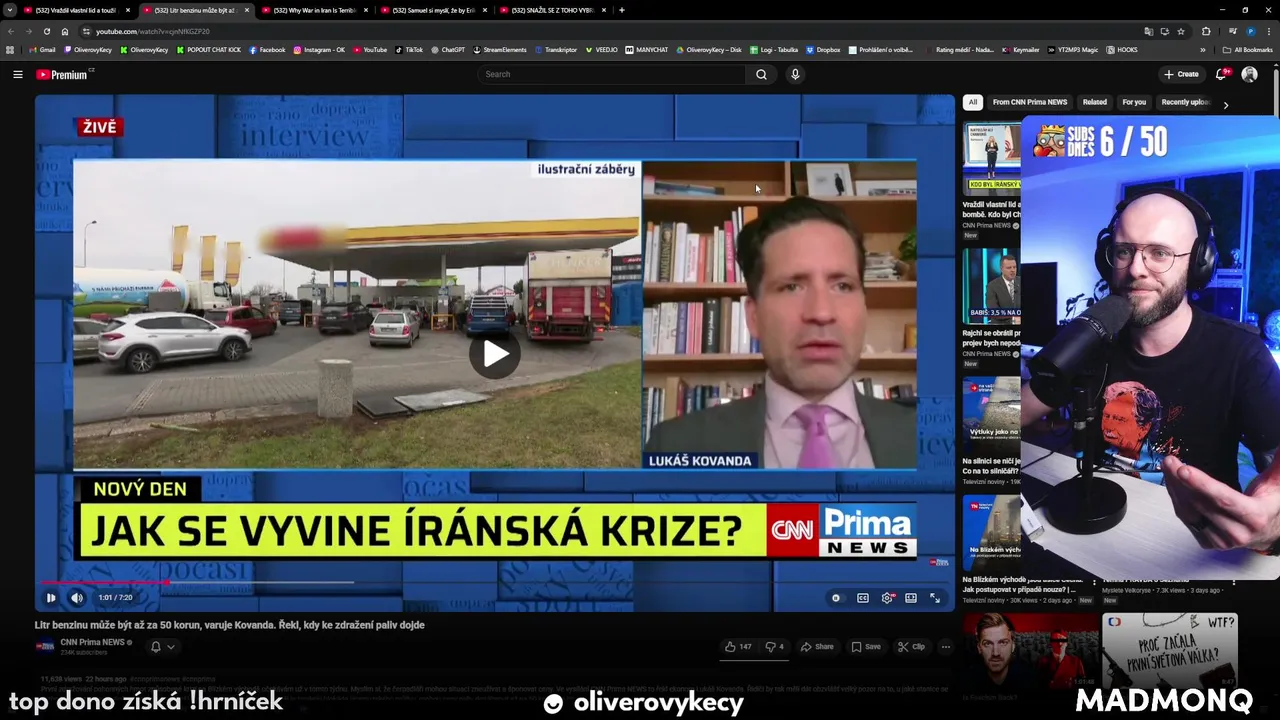Open the browser Extensions puzzle icon
The image size is (1280, 720).
pos(1206,31)
